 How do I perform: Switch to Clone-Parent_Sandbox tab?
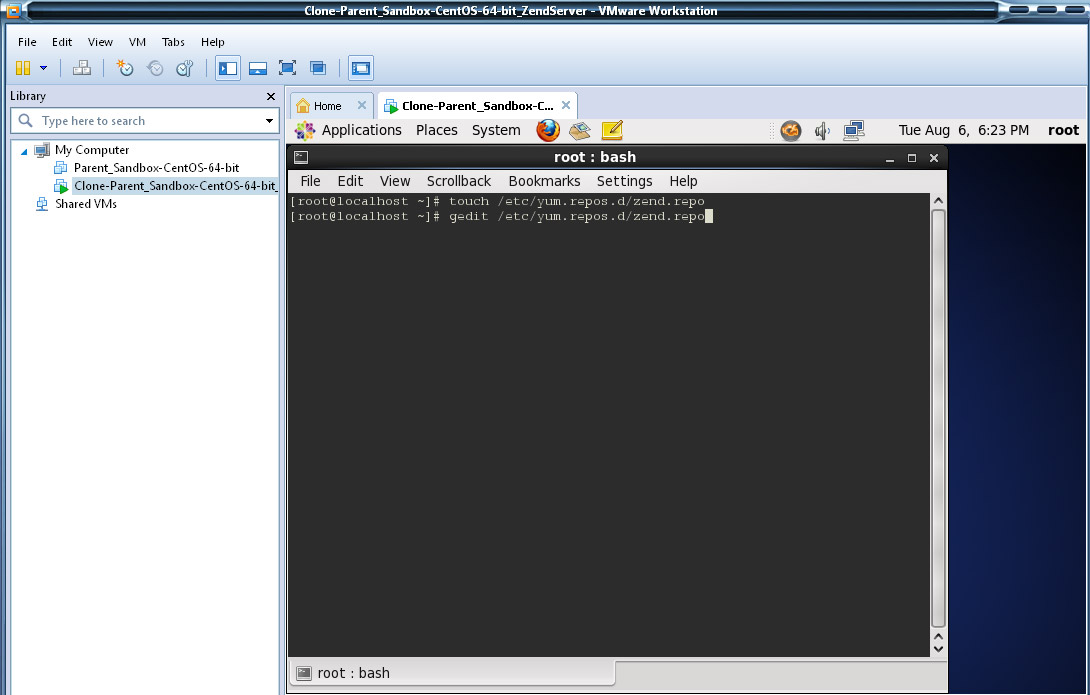click(477, 106)
